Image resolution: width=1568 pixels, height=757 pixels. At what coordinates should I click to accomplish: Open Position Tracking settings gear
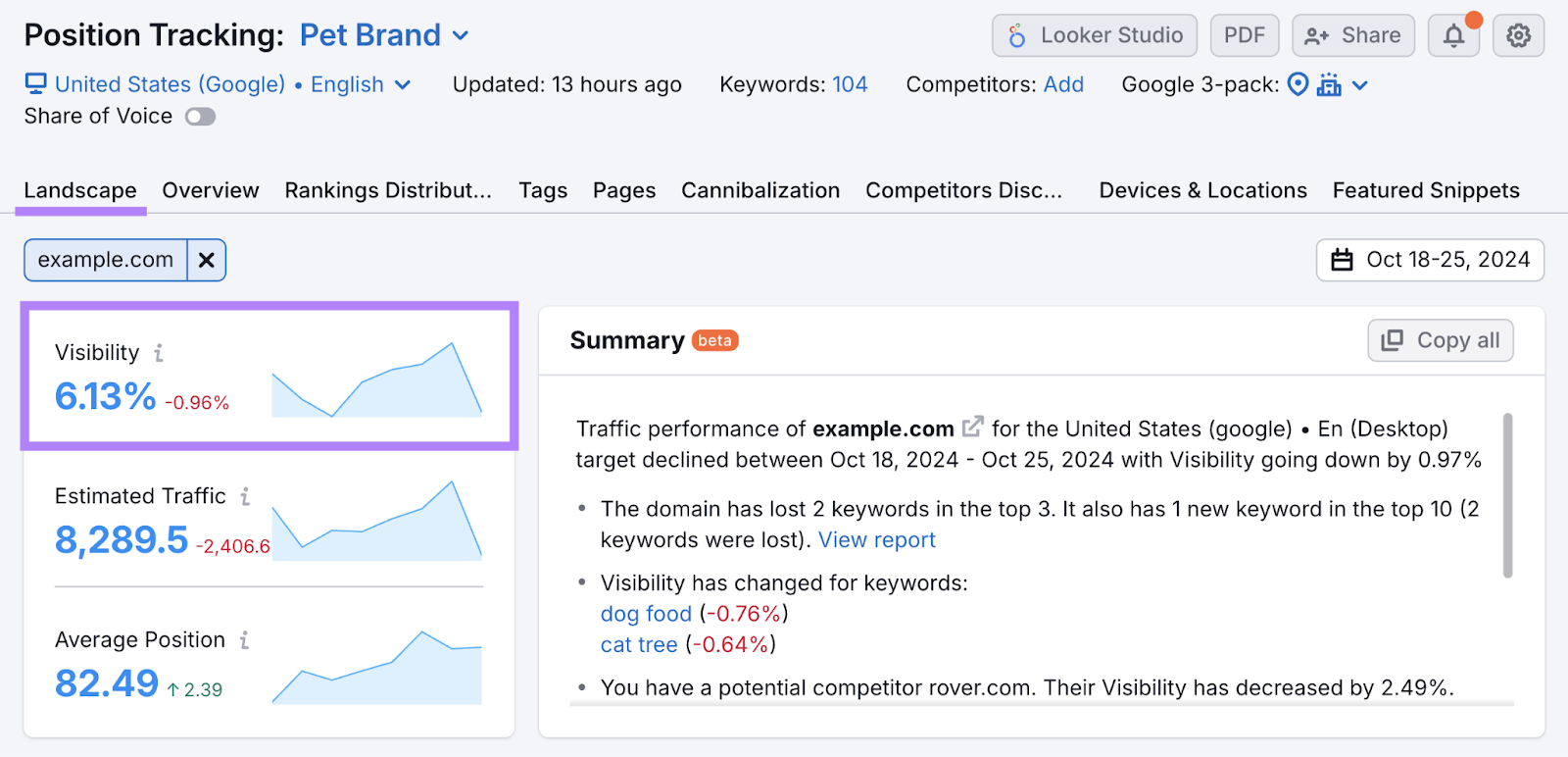[x=1518, y=34]
